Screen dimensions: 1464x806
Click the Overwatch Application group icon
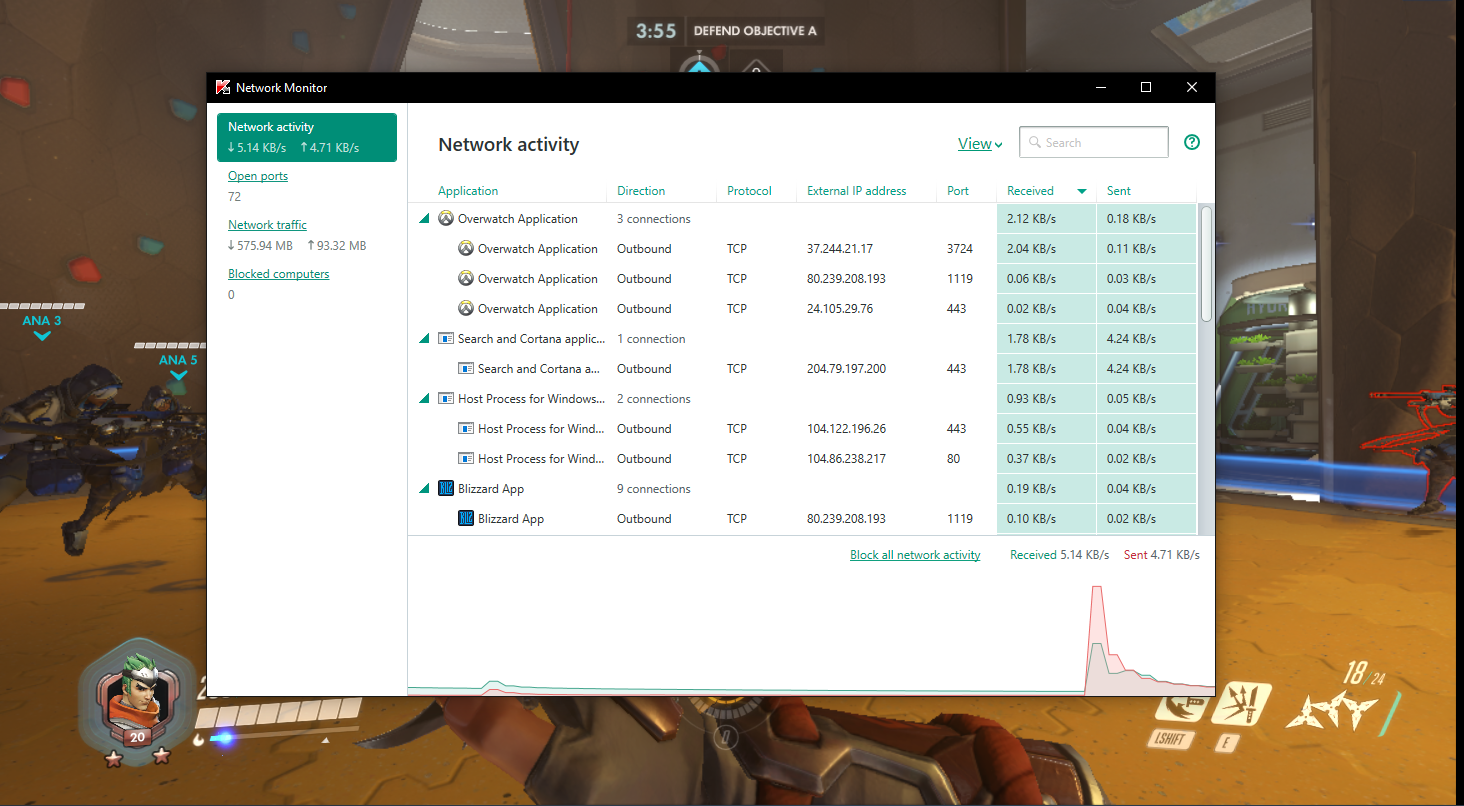pyautogui.click(x=446, y=219)
